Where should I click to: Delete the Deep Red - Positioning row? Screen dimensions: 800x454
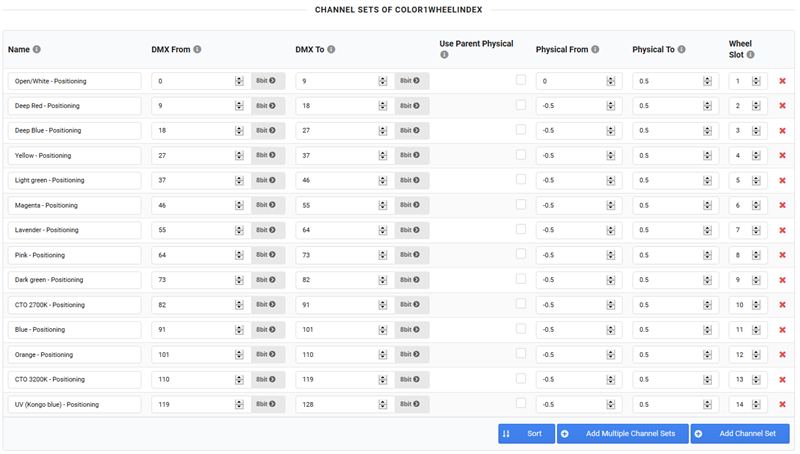click(x=782, y=106)
